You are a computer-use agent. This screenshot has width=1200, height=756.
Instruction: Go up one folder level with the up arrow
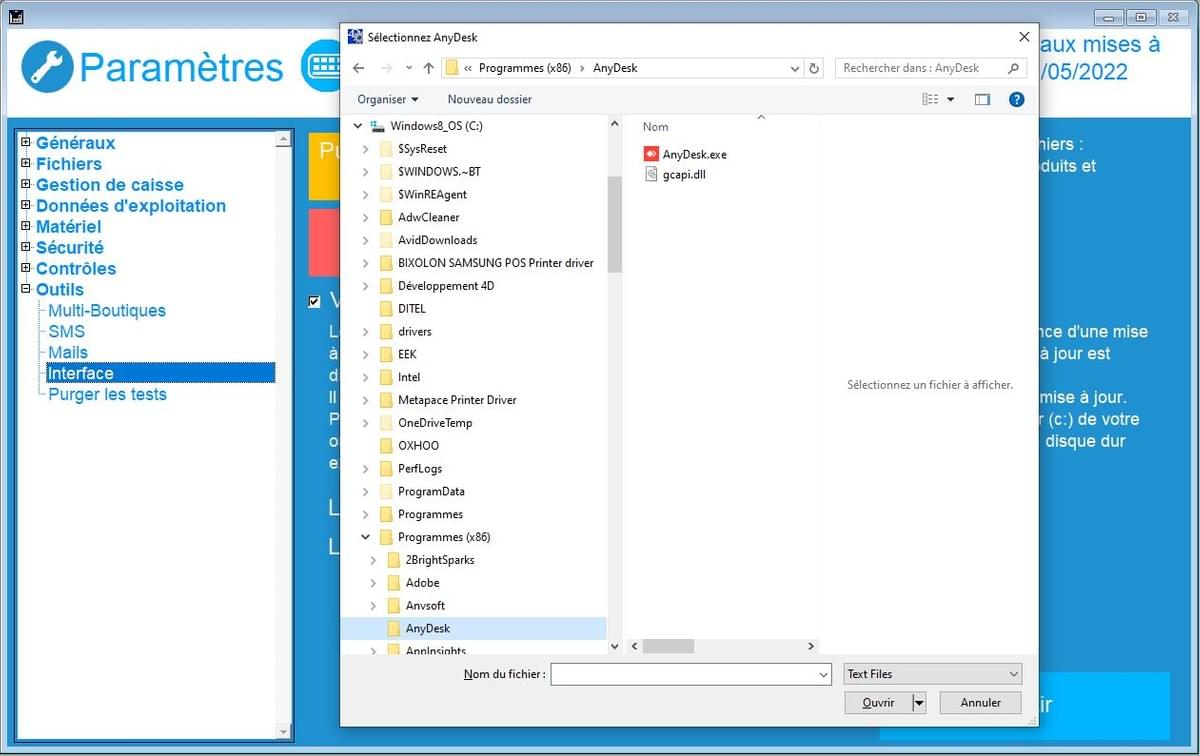click(429, 68)
